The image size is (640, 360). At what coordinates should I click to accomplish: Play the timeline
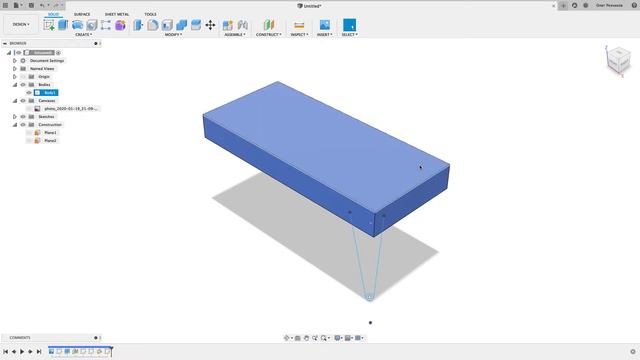click(x=22, y=351)
